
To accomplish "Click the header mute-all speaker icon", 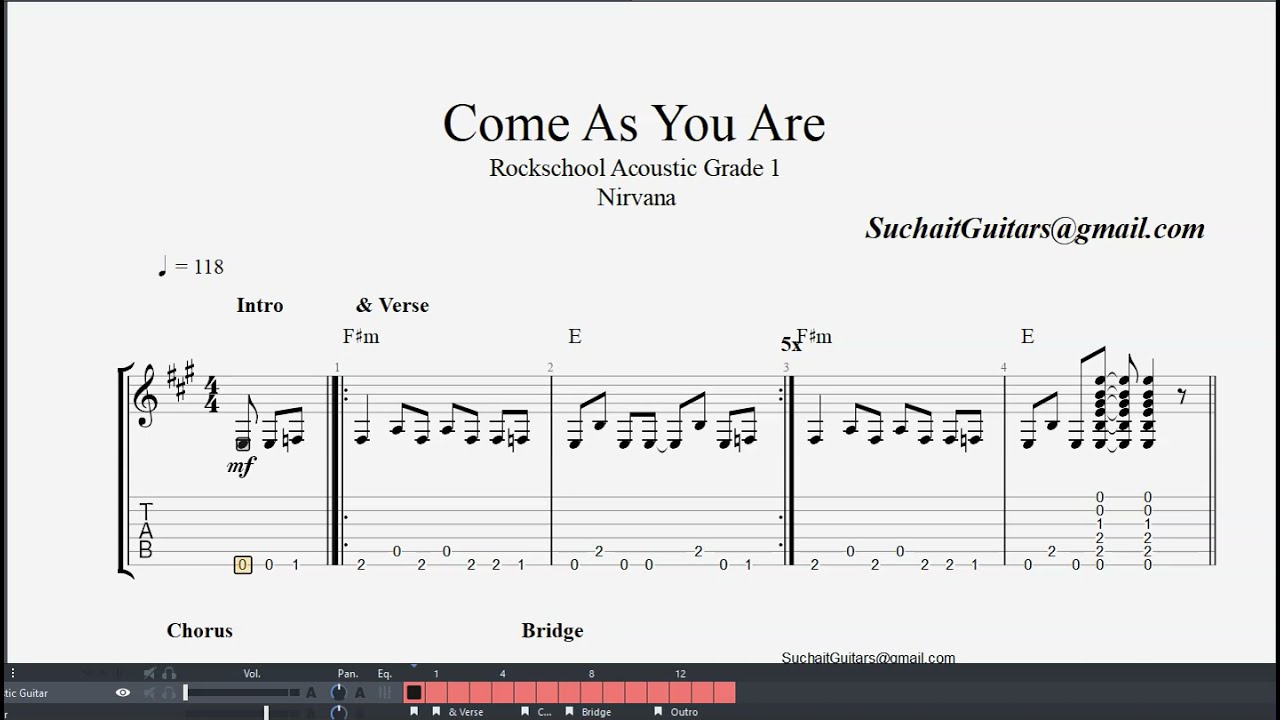I will [x=150, y=673].
